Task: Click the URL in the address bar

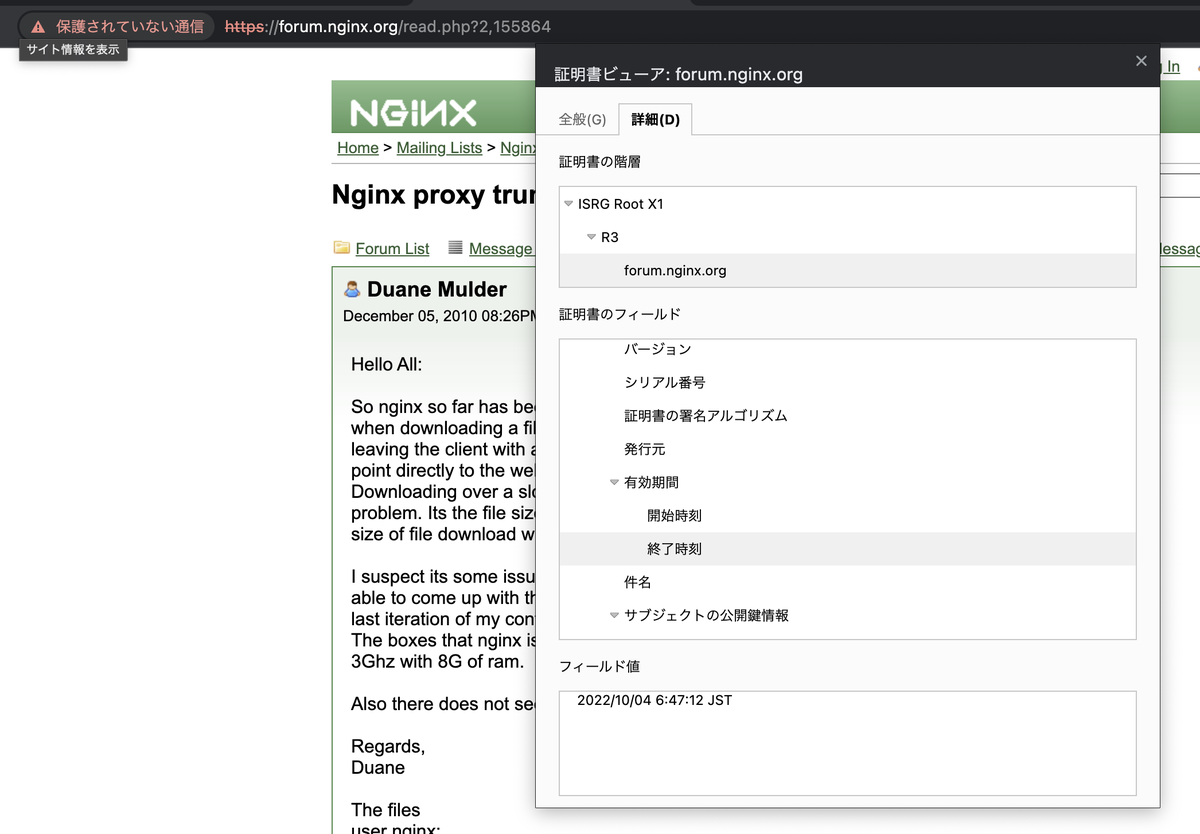Action: [x=388, y=27]
